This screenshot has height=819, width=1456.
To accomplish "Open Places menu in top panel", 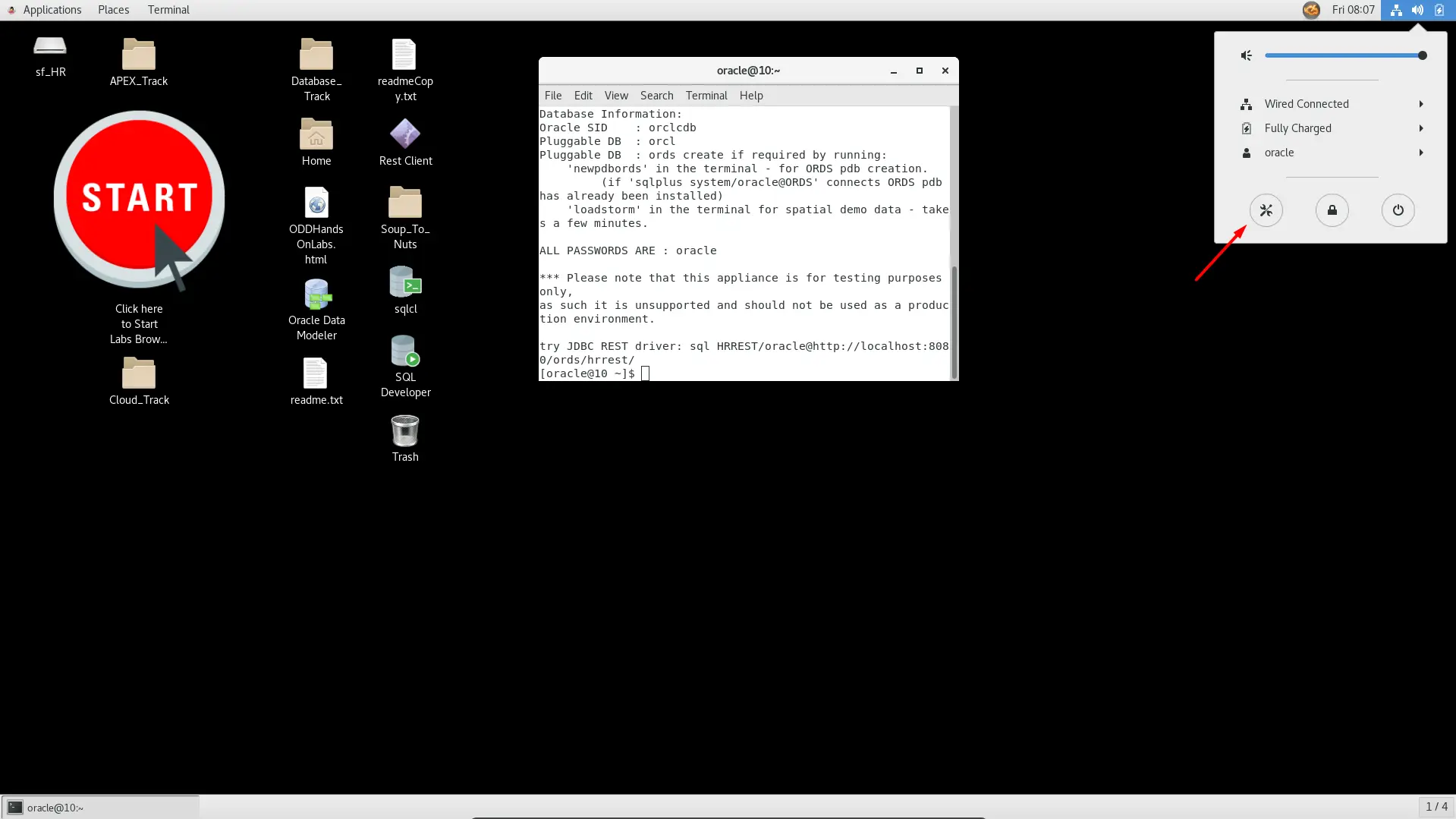I will pyautogui.click(x=113, y=10).
